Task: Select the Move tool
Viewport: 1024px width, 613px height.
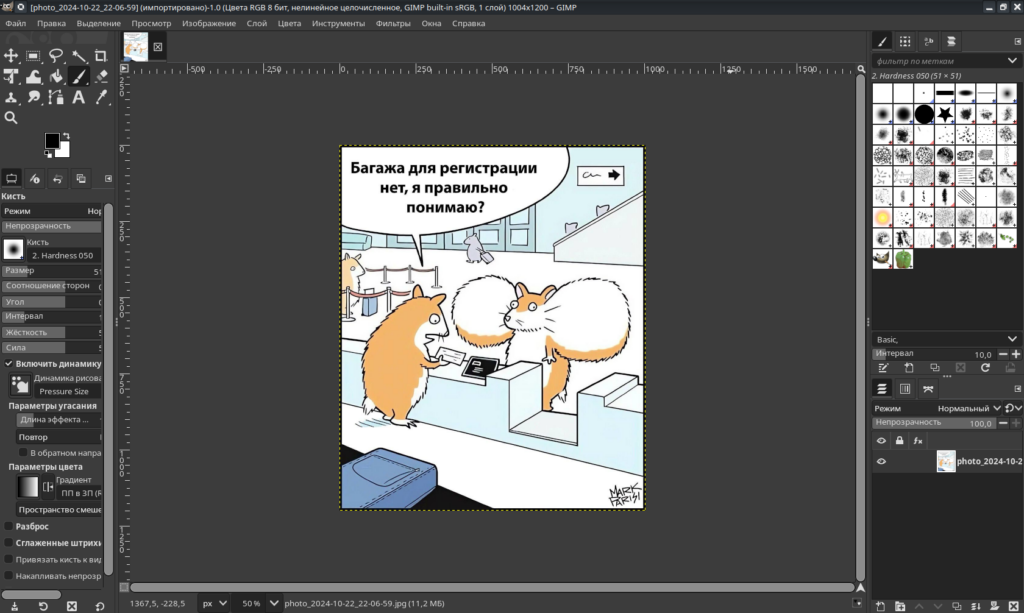Action: click(x=11, y=56)
